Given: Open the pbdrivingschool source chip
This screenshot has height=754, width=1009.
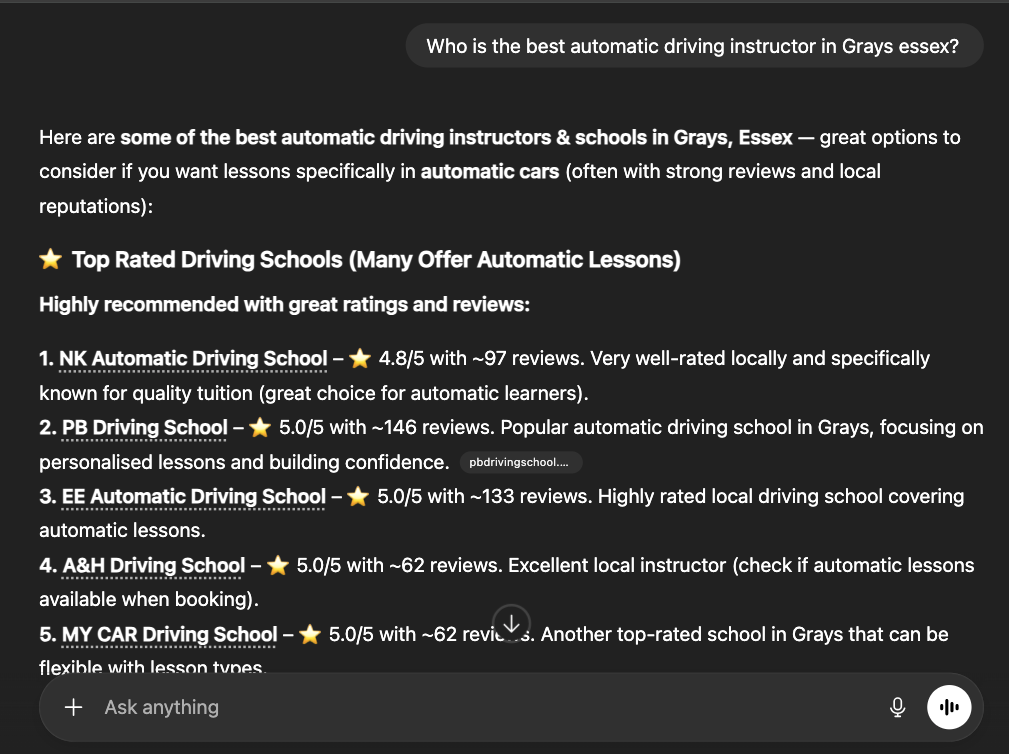Looking at the screenshot, I should [x=519, y=462].
